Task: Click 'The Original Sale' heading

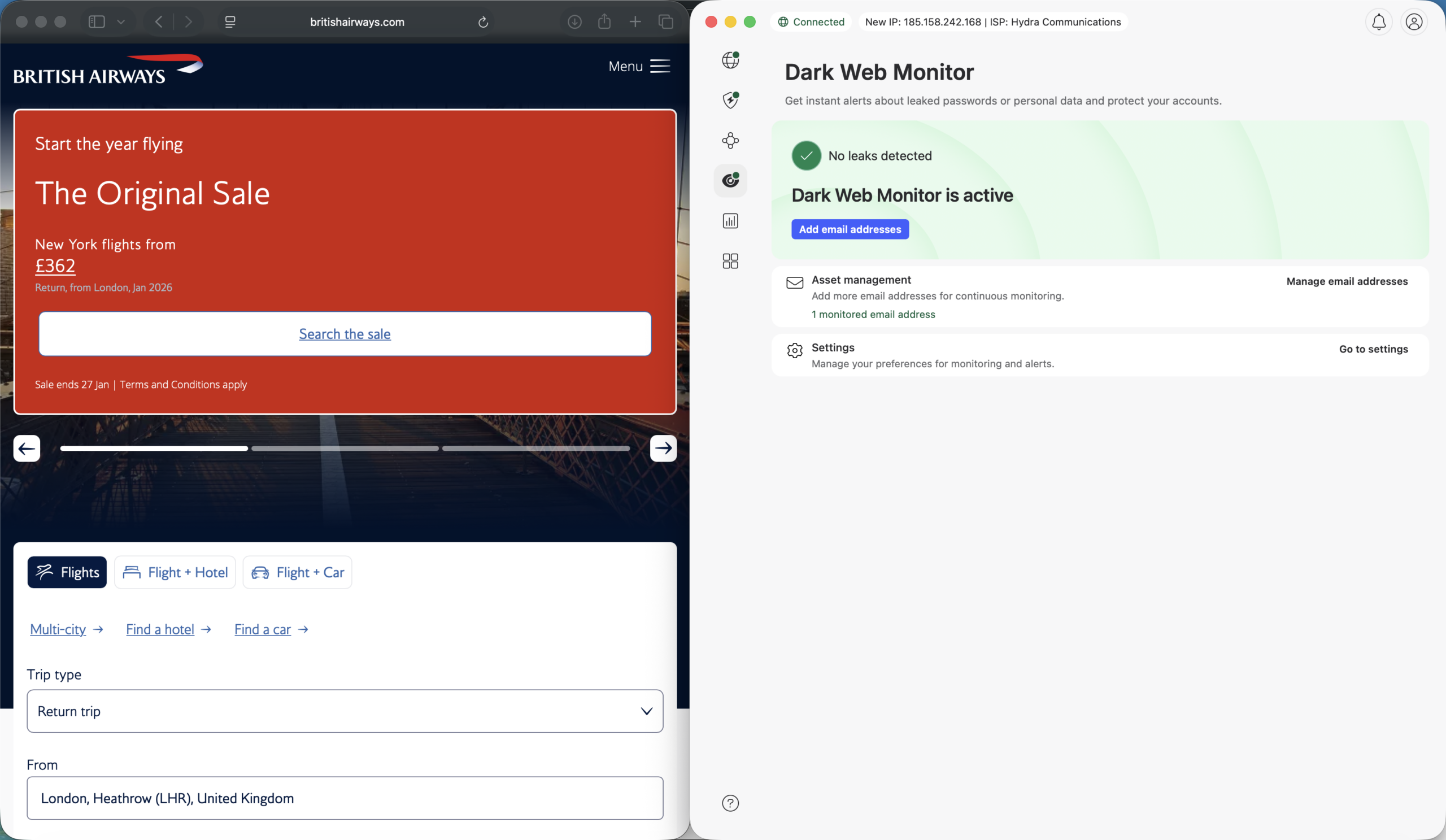Action: coord(152,193)
